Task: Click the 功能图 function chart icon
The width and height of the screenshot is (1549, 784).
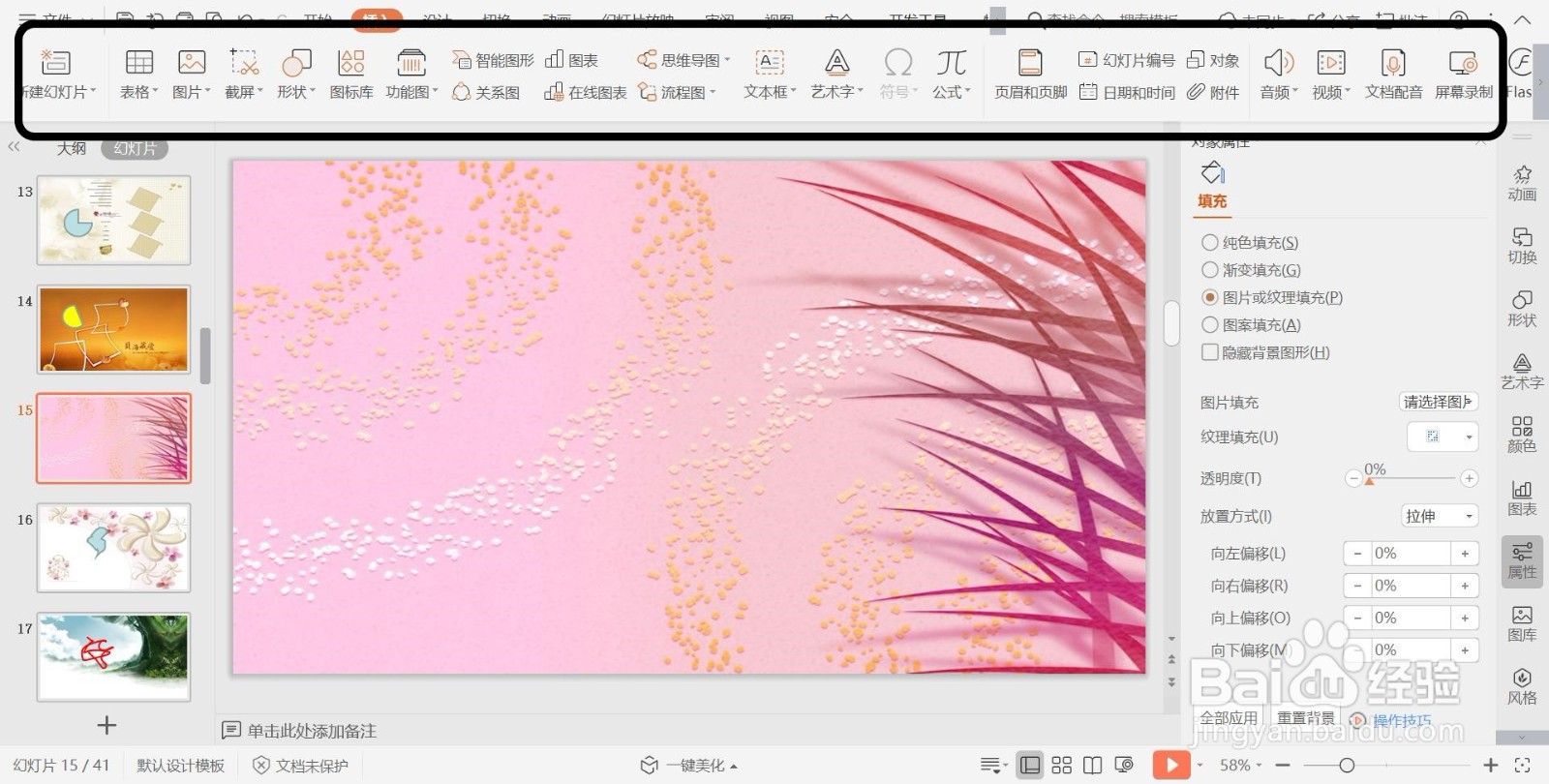Action: 411,63
